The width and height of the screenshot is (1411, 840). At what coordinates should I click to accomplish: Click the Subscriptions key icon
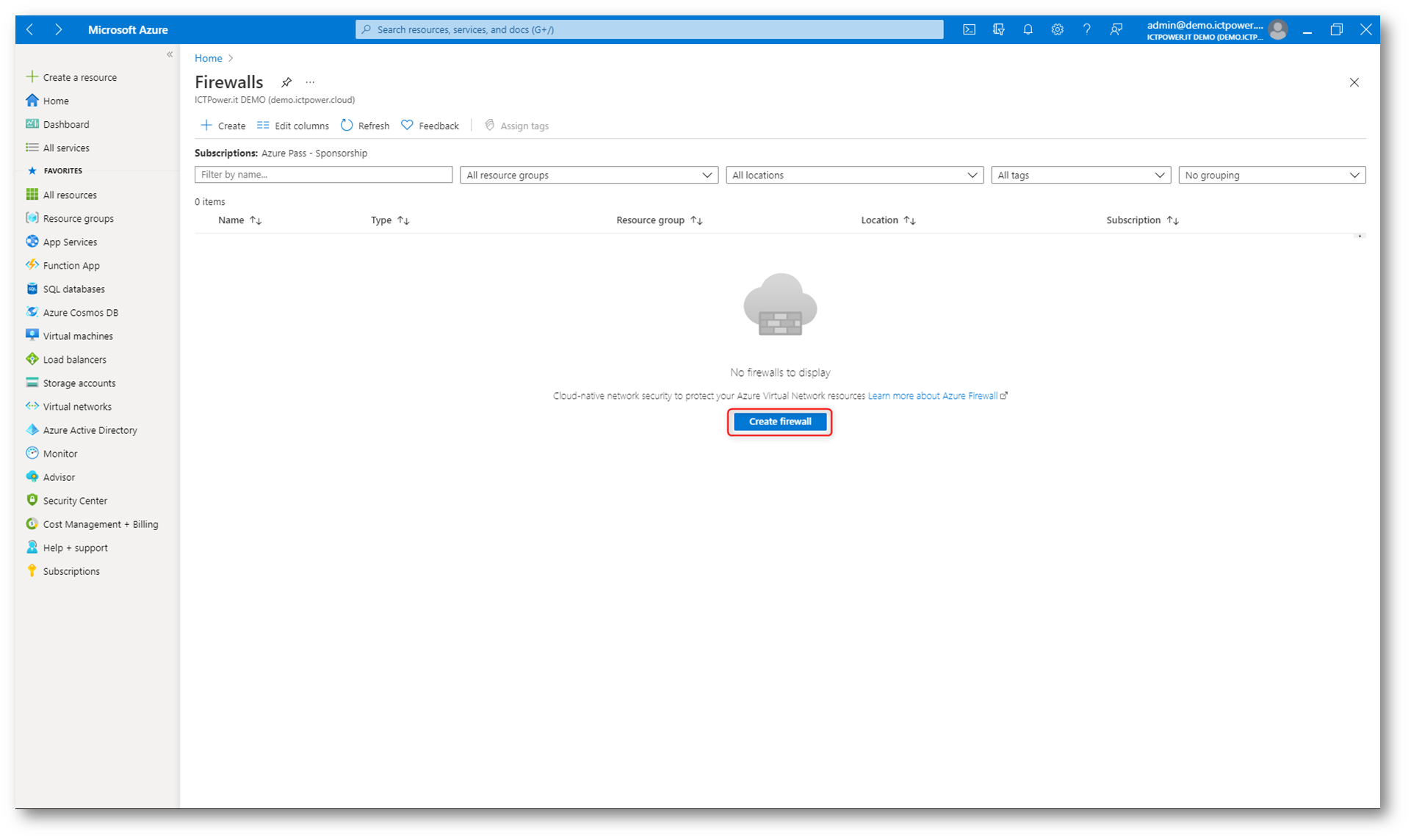pos(32,571)
